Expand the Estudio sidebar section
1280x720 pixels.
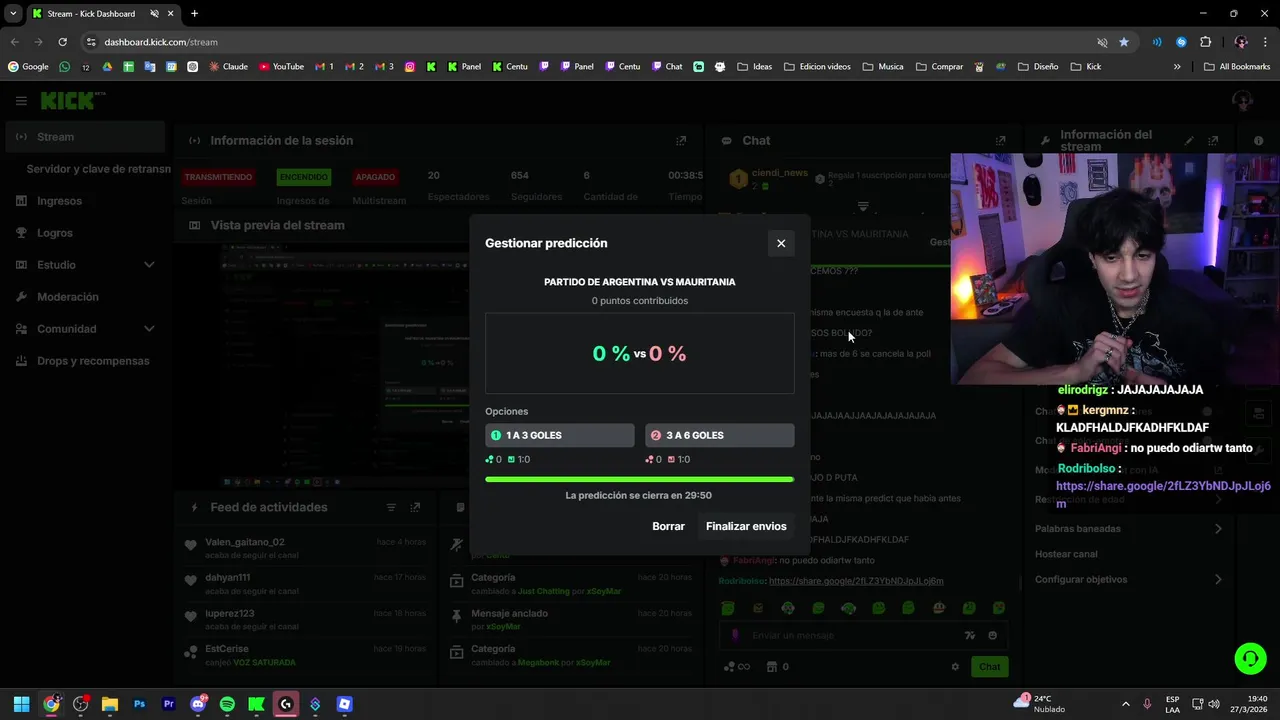(85, 265)
